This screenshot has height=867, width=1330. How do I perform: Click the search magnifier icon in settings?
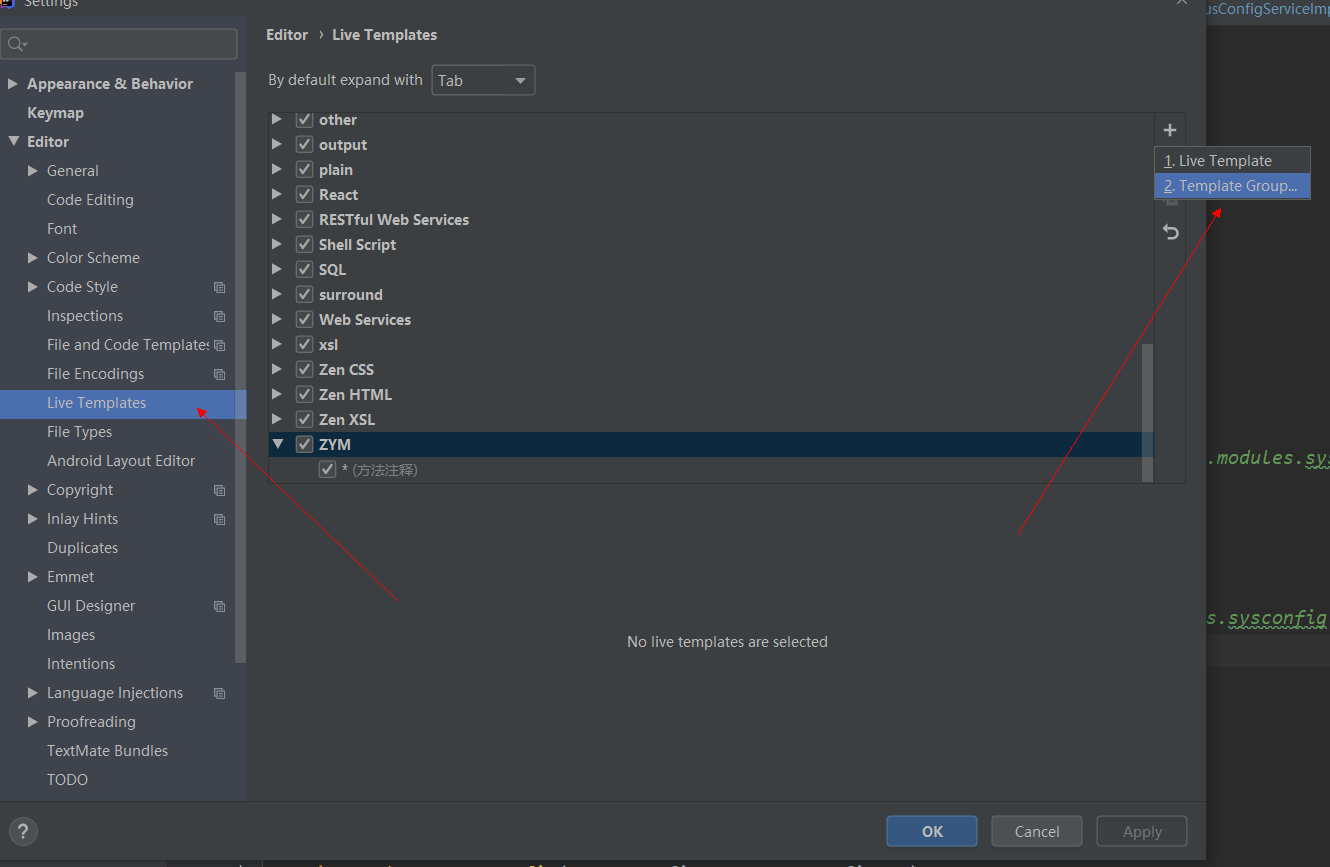point(16,44)
